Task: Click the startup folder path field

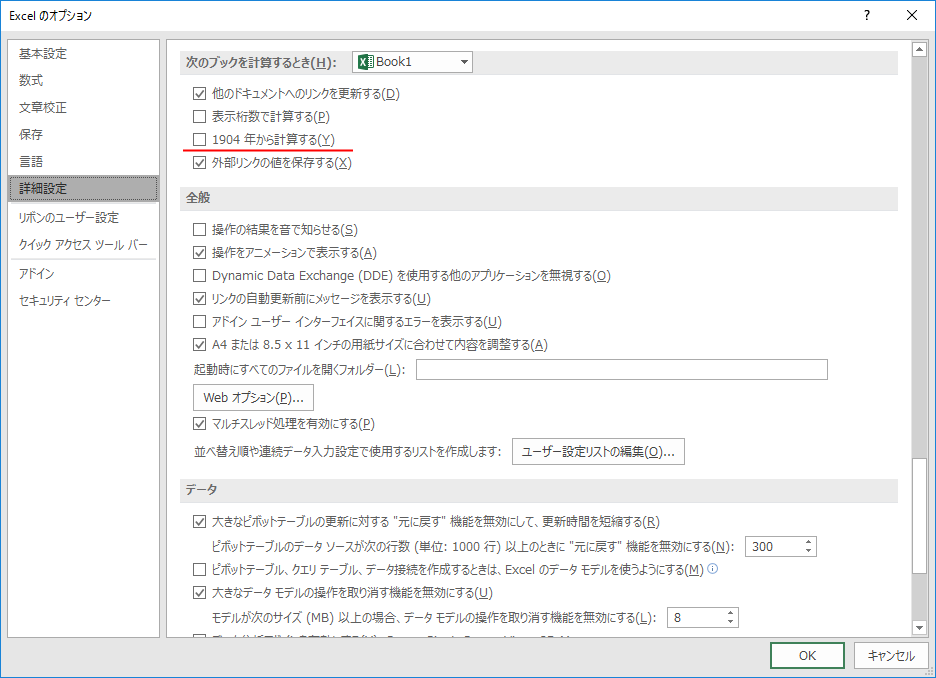Action: 621,369
